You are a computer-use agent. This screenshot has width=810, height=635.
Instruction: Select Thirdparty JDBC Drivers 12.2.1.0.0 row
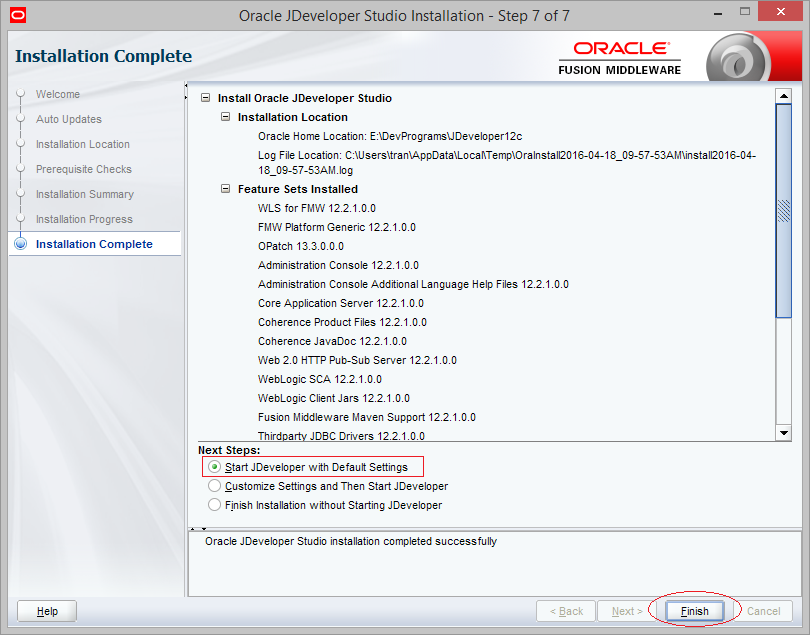[x=341, y=436]
